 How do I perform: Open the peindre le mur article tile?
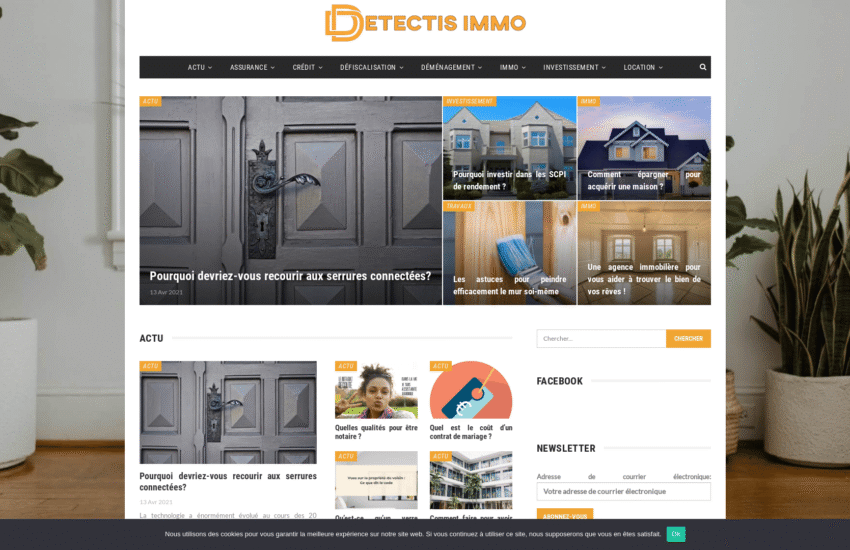[x=509, y=285]
